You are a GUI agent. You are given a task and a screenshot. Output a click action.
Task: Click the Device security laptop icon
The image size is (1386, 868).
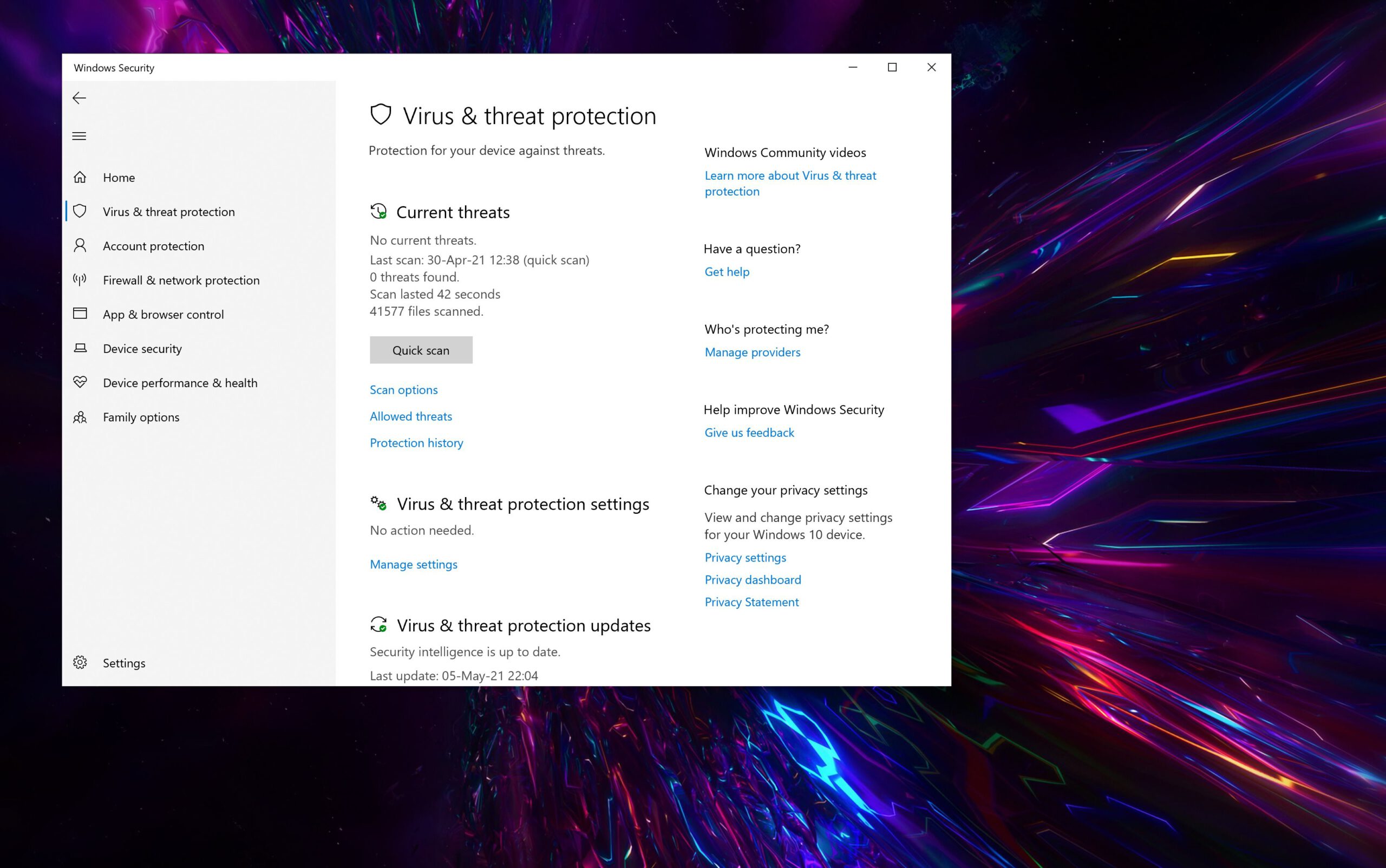tap(80, 348)
